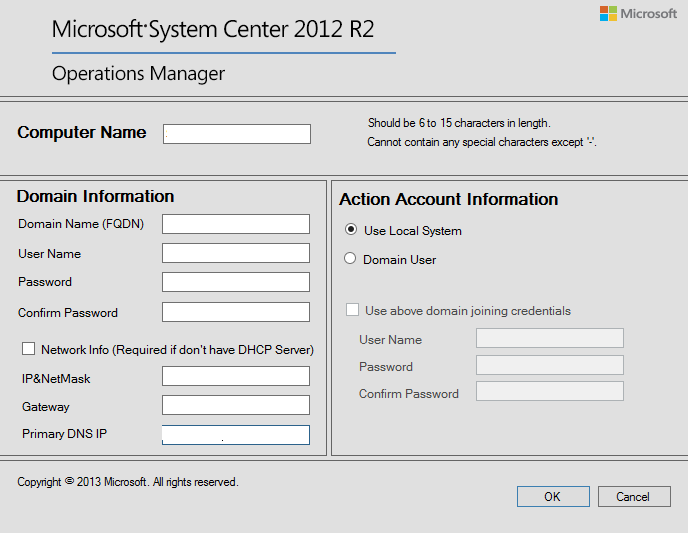Click the Primary DNS IP field
Image resolution: width=688 pixels, height=533 pixels.
click(x=236, y=435)
